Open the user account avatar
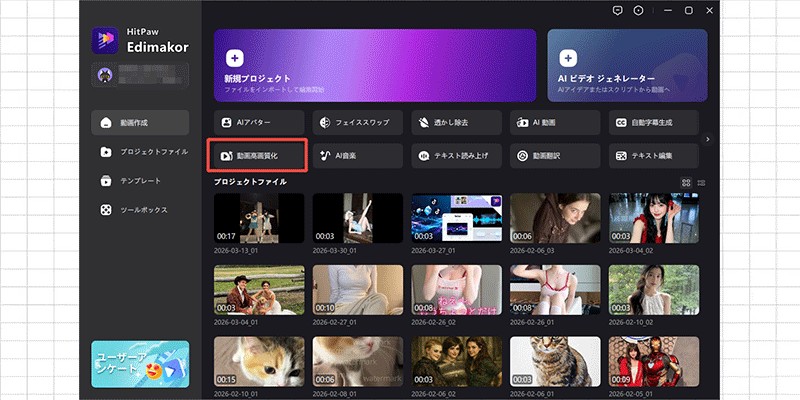This screenshot has height=400, width=800. click(106, 76)
